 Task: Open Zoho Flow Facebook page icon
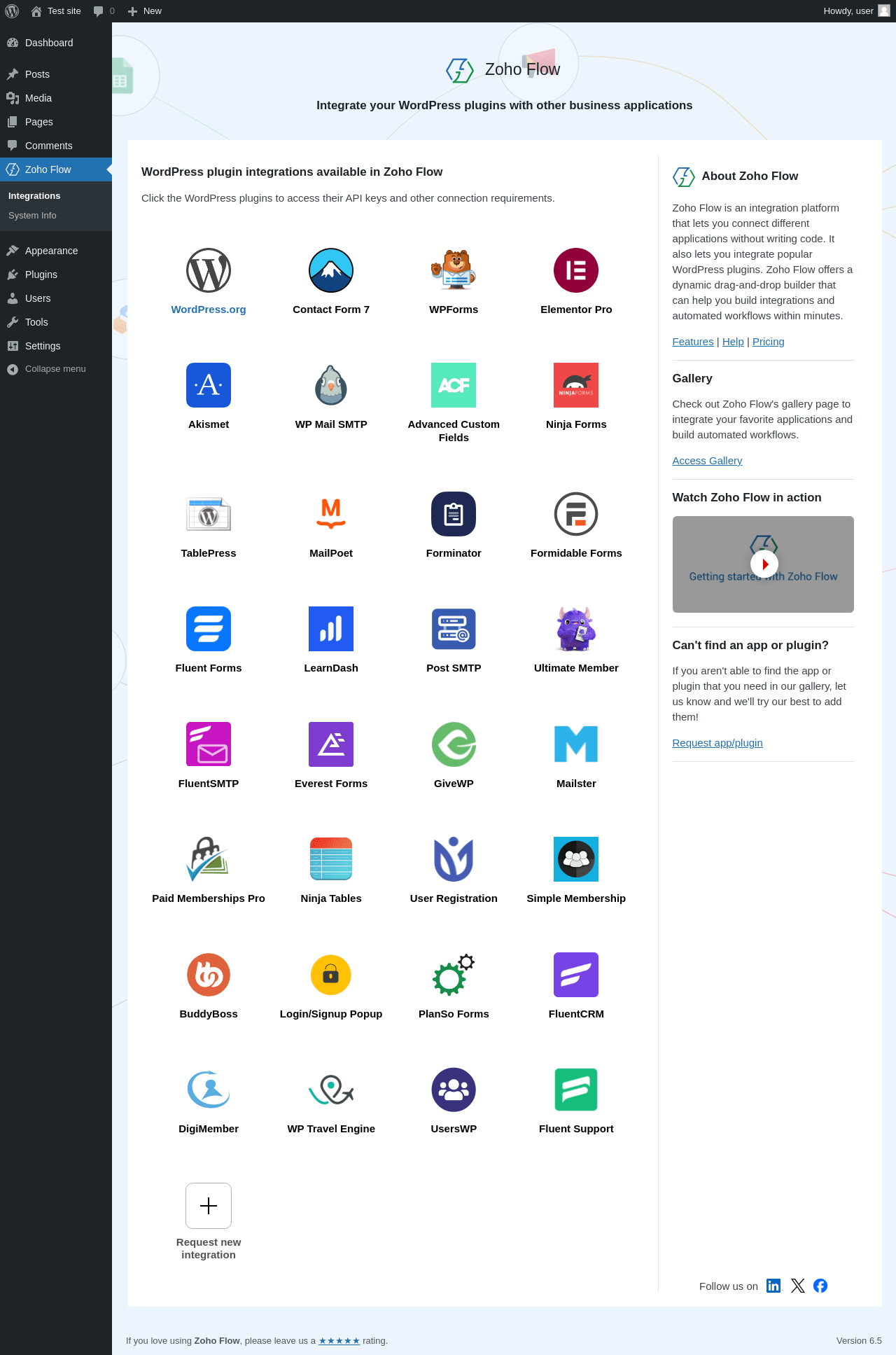pos(820,1286)
